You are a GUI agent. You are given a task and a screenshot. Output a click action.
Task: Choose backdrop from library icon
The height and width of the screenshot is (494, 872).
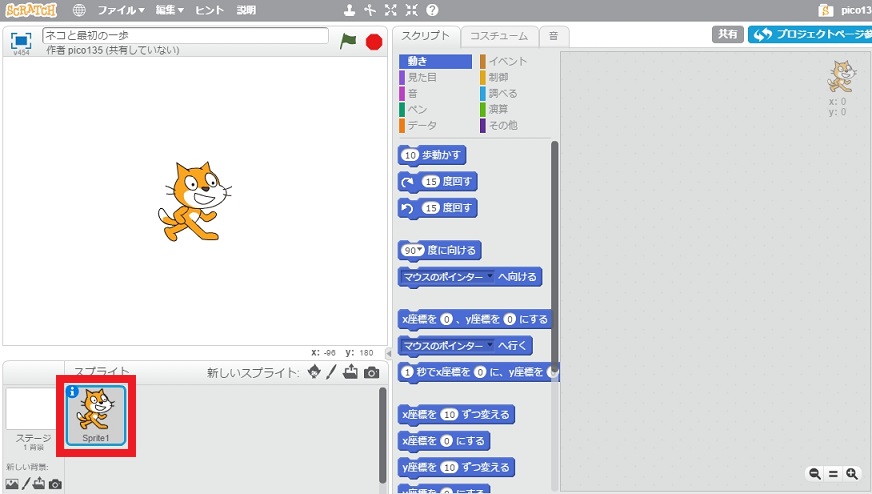pyautogui.click(x=12, y=484)
